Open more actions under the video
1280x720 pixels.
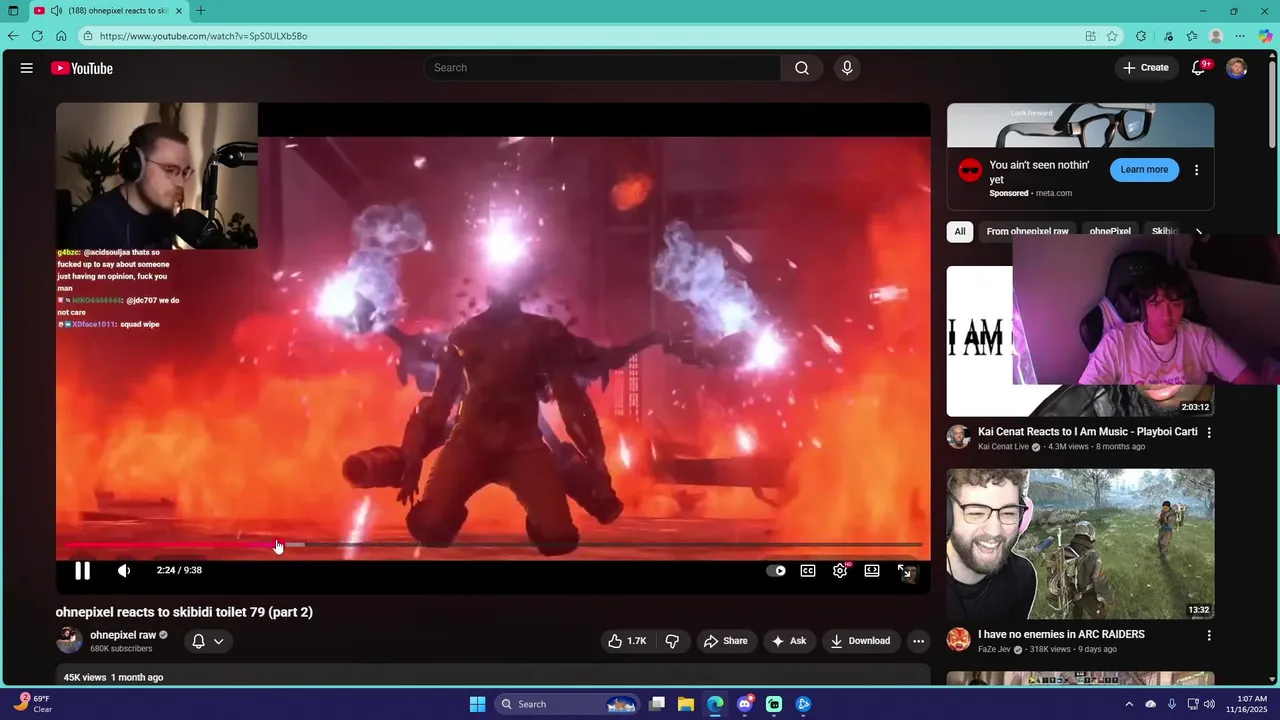pyautogui.click(x=918, y=641)
